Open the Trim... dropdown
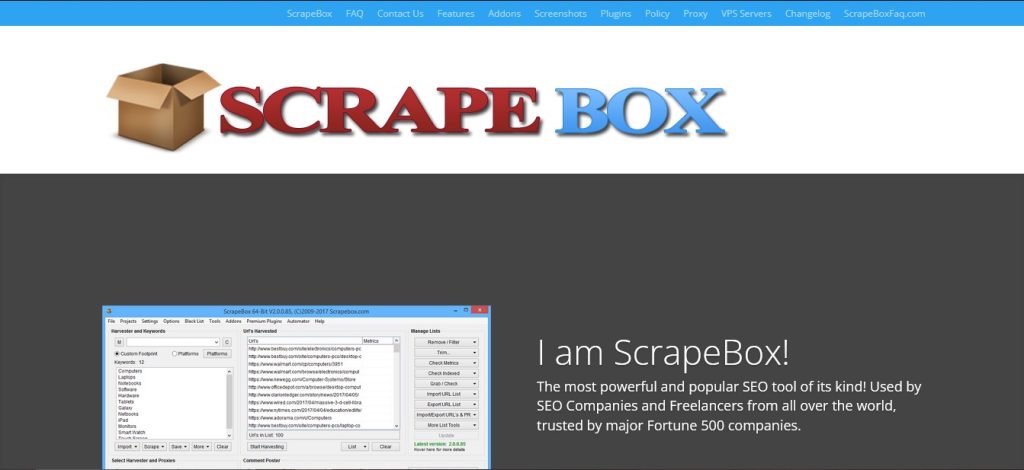 coord(447,352)
